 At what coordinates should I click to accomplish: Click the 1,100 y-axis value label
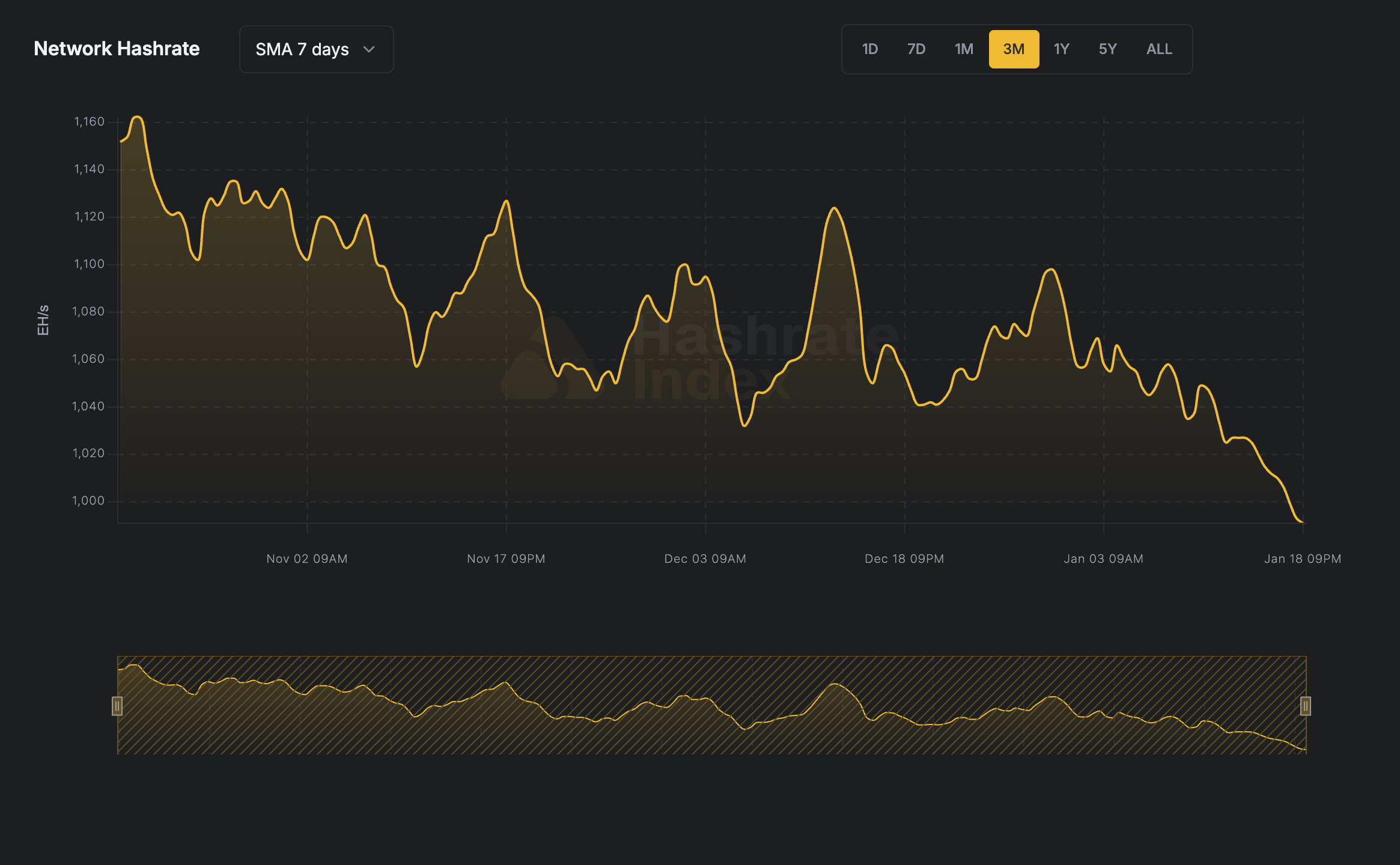[89, 264]
